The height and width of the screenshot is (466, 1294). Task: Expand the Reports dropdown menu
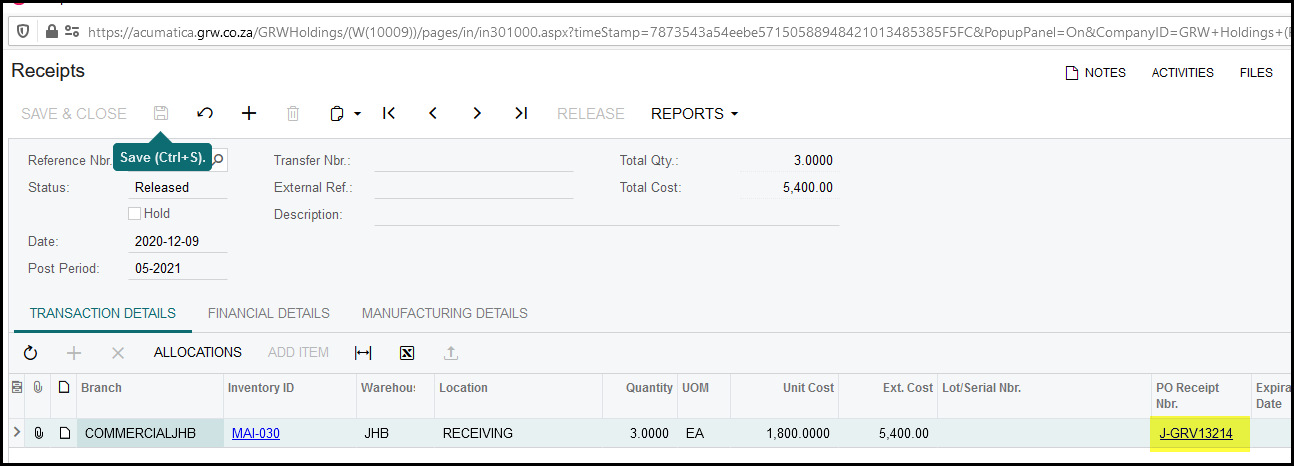coord(694,113)
